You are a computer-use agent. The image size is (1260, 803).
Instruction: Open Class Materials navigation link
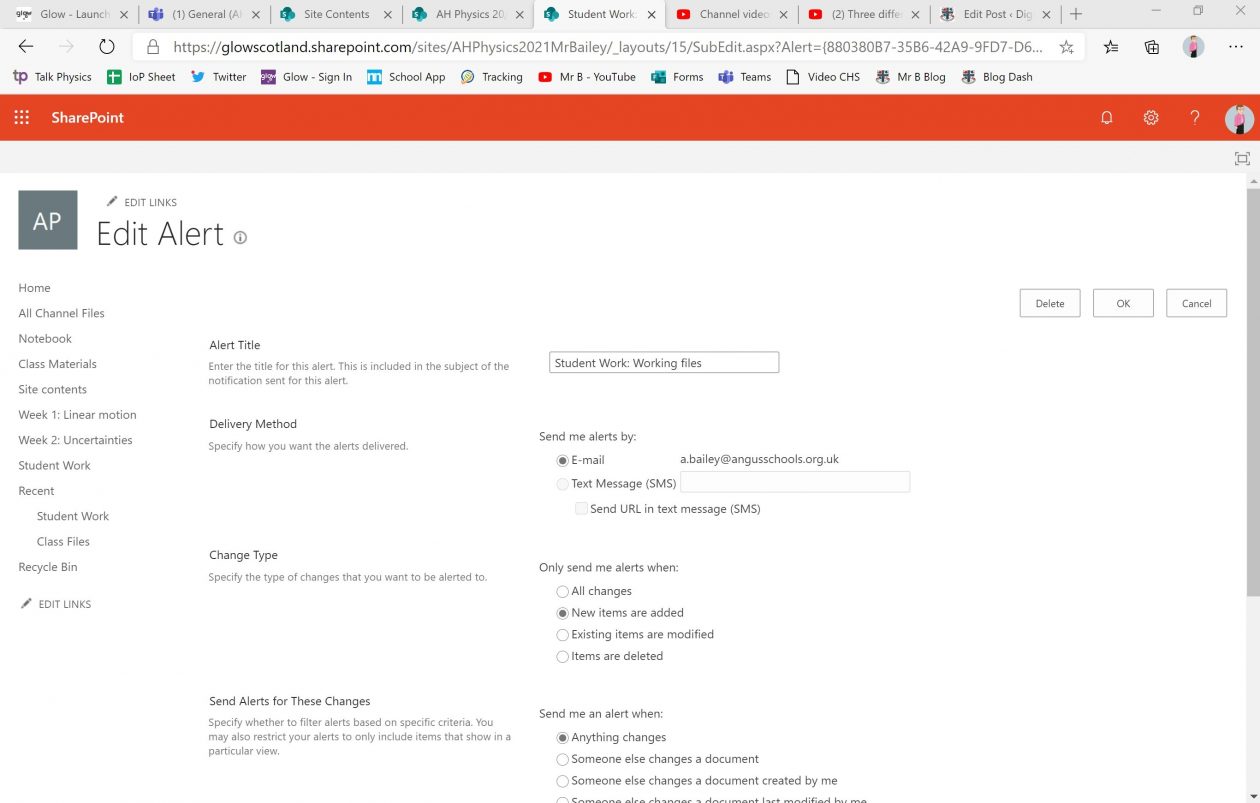tap(57, 364)
